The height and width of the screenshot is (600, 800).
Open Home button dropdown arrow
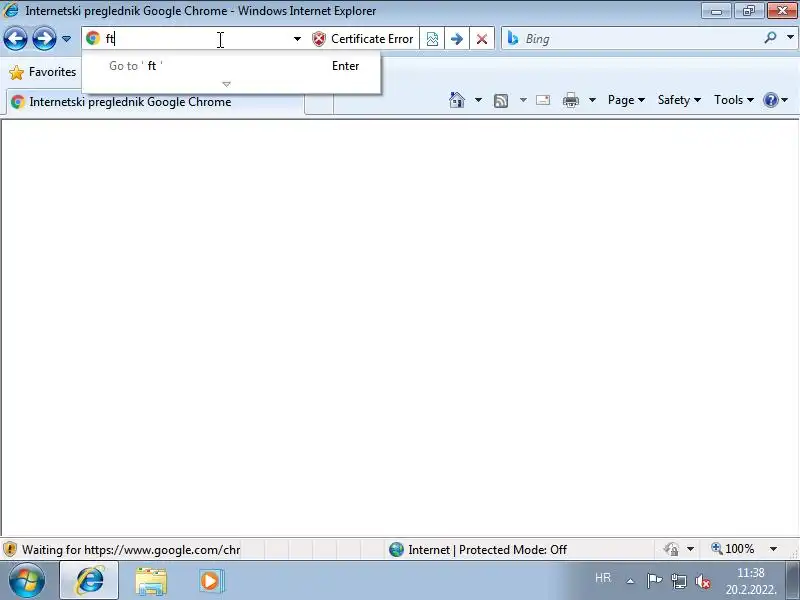point(478,100)
